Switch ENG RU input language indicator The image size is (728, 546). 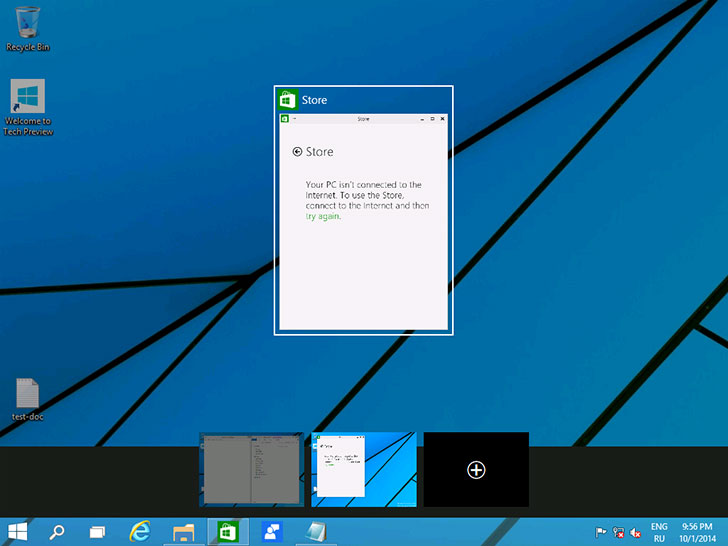click(x=659, y=533)
